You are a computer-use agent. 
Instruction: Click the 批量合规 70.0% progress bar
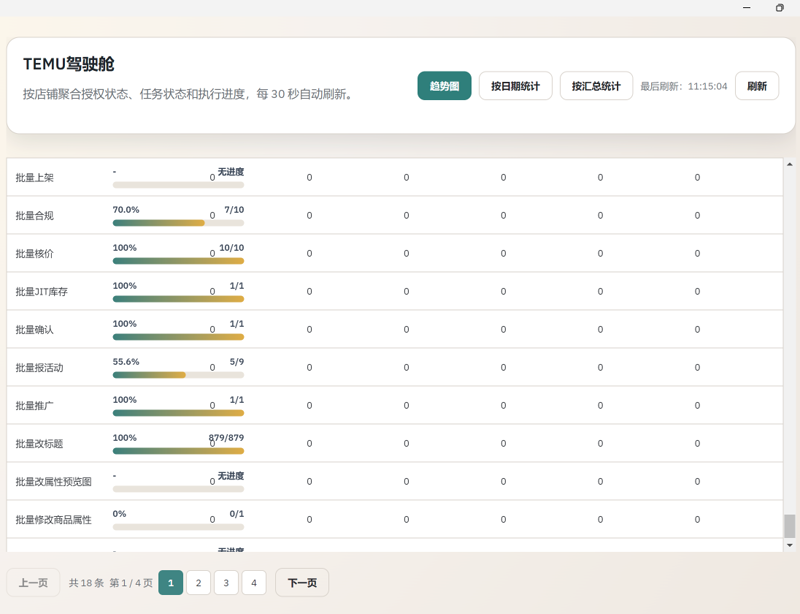[178, 223]
